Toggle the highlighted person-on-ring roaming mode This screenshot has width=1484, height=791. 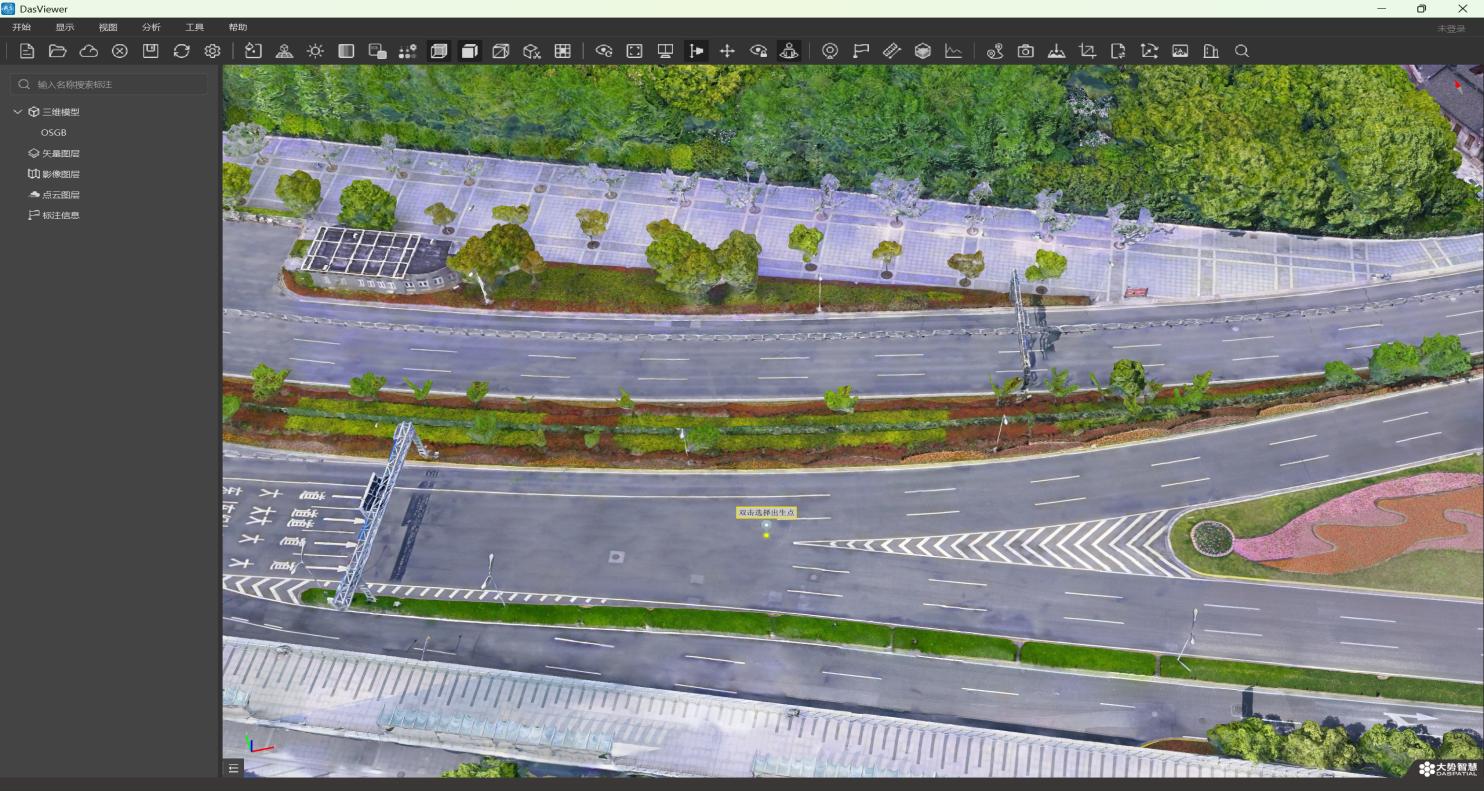(789, 51)
